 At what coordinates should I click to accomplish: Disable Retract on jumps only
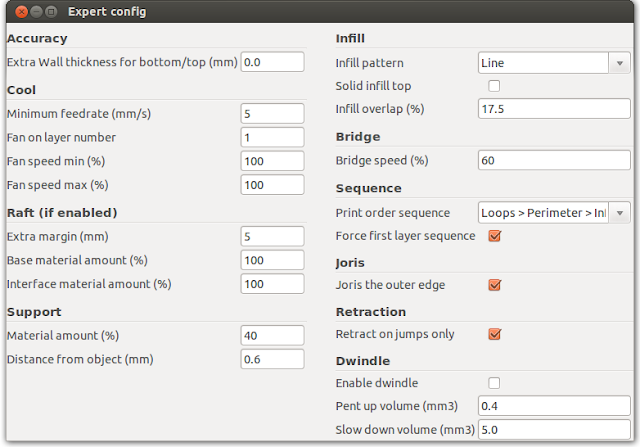pos(493,334)
